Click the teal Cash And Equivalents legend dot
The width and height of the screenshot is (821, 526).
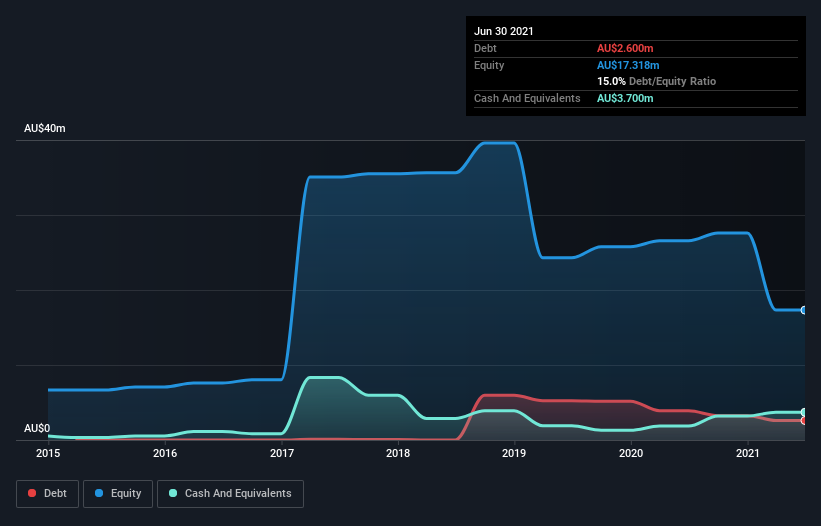point(173,493)
